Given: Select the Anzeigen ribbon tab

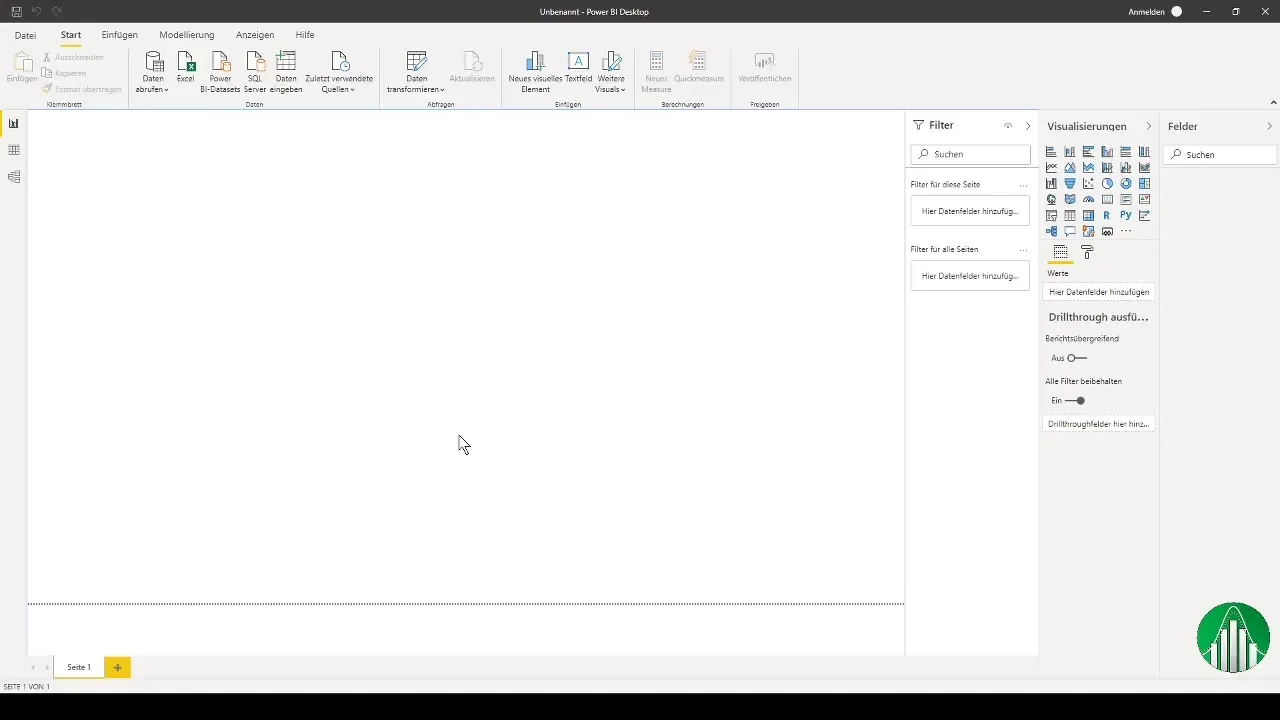Looking at the screenshot, I should coord(255,35).
